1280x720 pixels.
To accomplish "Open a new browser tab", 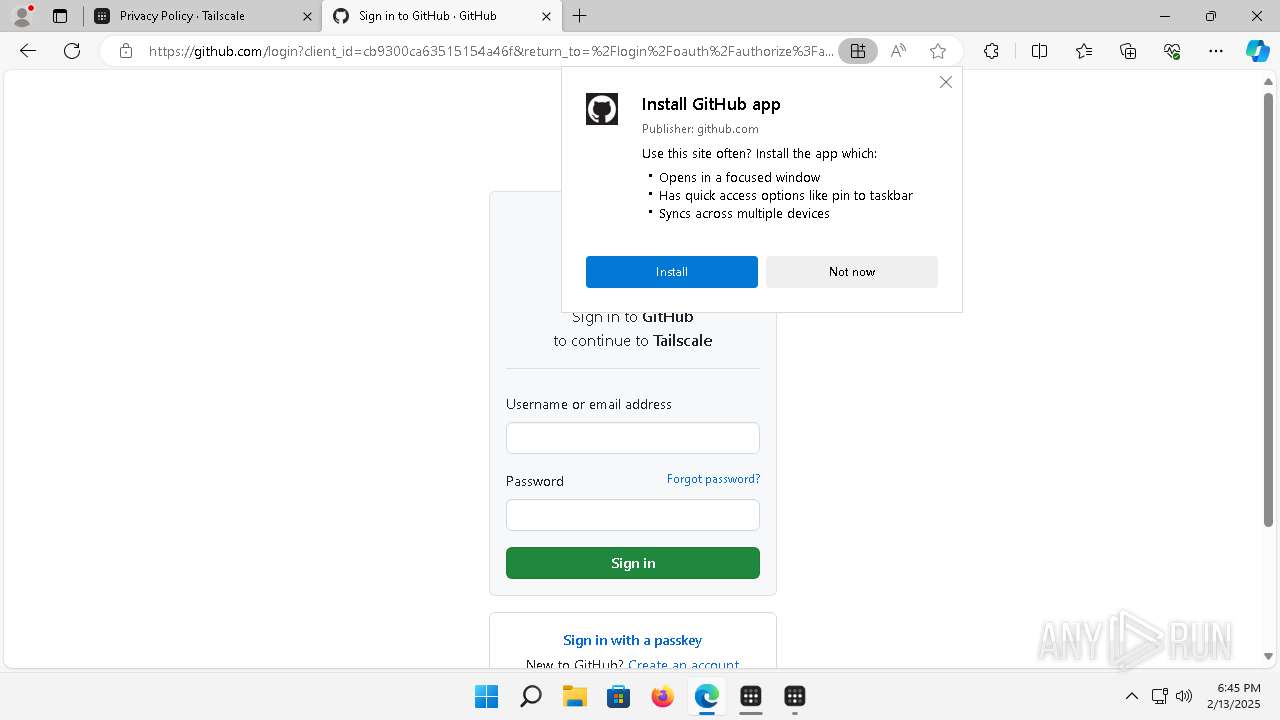I will [580, 16].
